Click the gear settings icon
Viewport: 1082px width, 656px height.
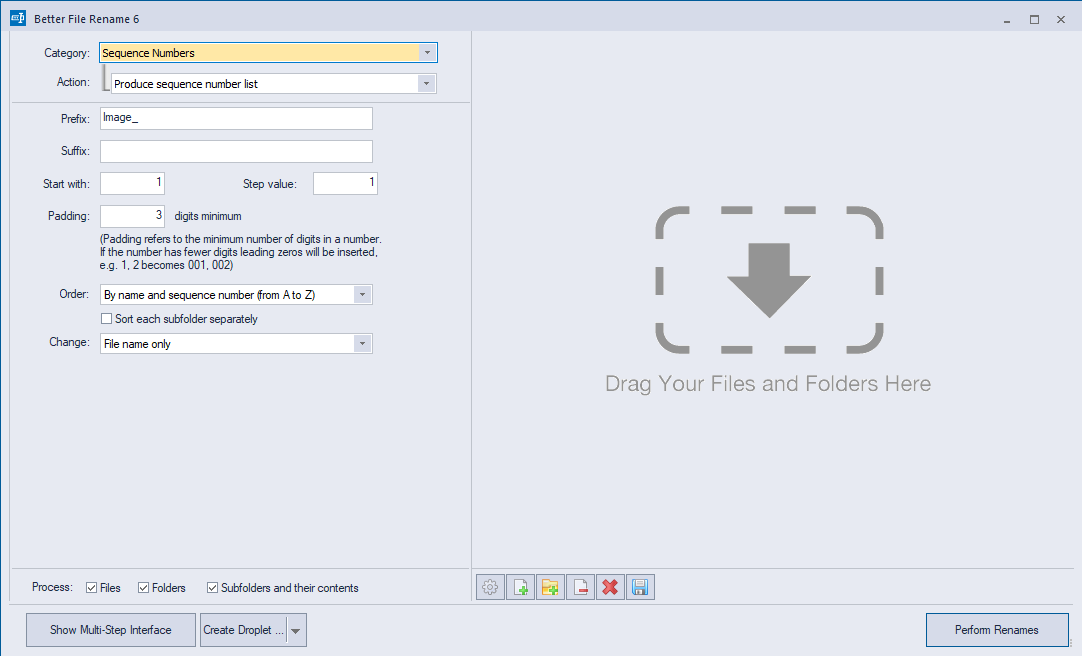coord(490,588)
